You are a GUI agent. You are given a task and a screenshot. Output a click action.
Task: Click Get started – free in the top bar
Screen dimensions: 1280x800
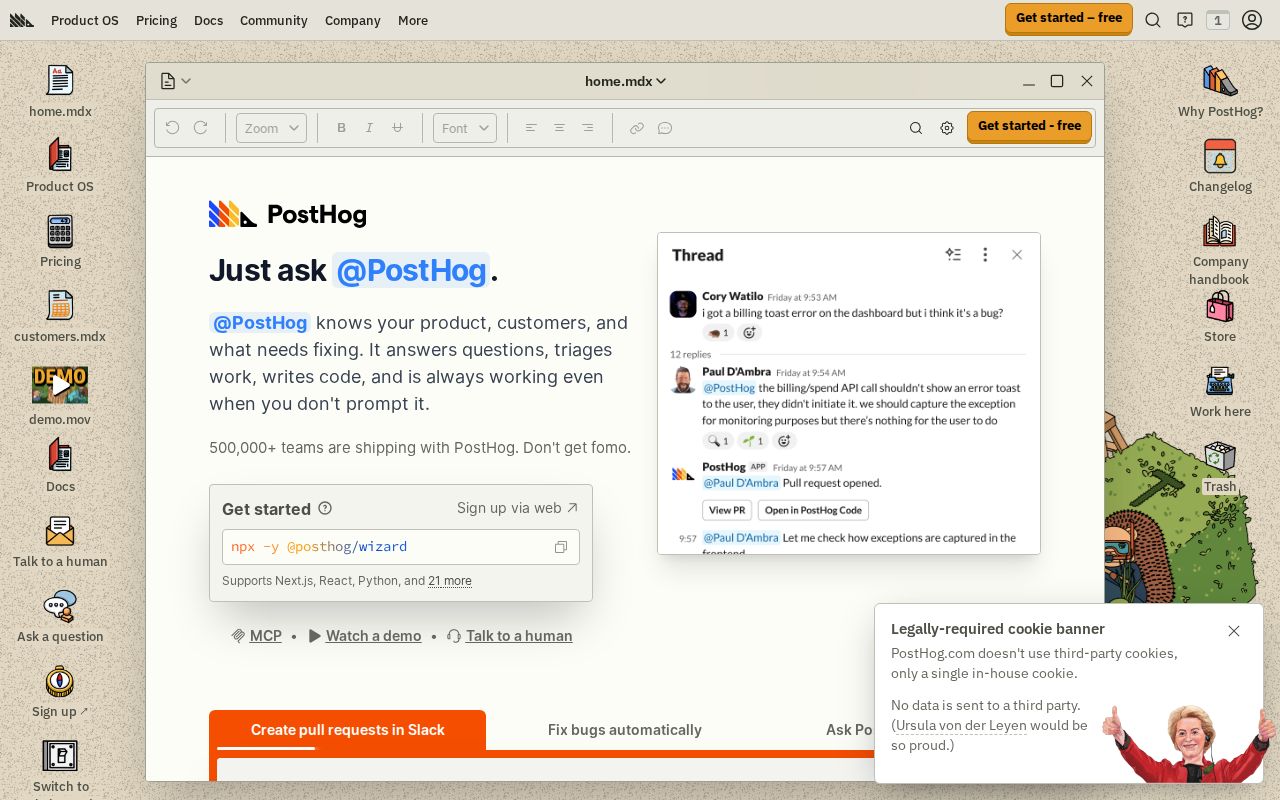tap(1069, 18)
